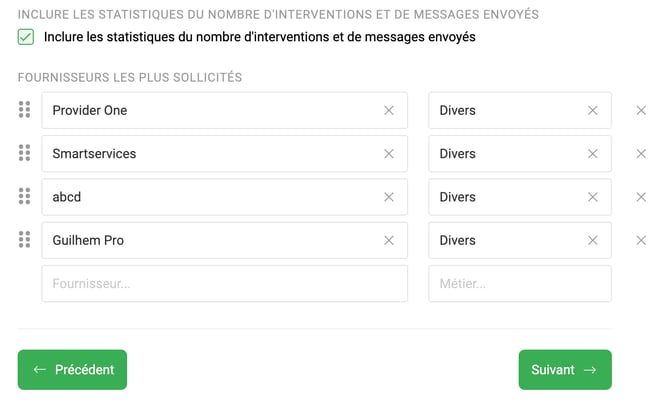Open Divers dropdown for Smartservices

click(x=505, y=154)
